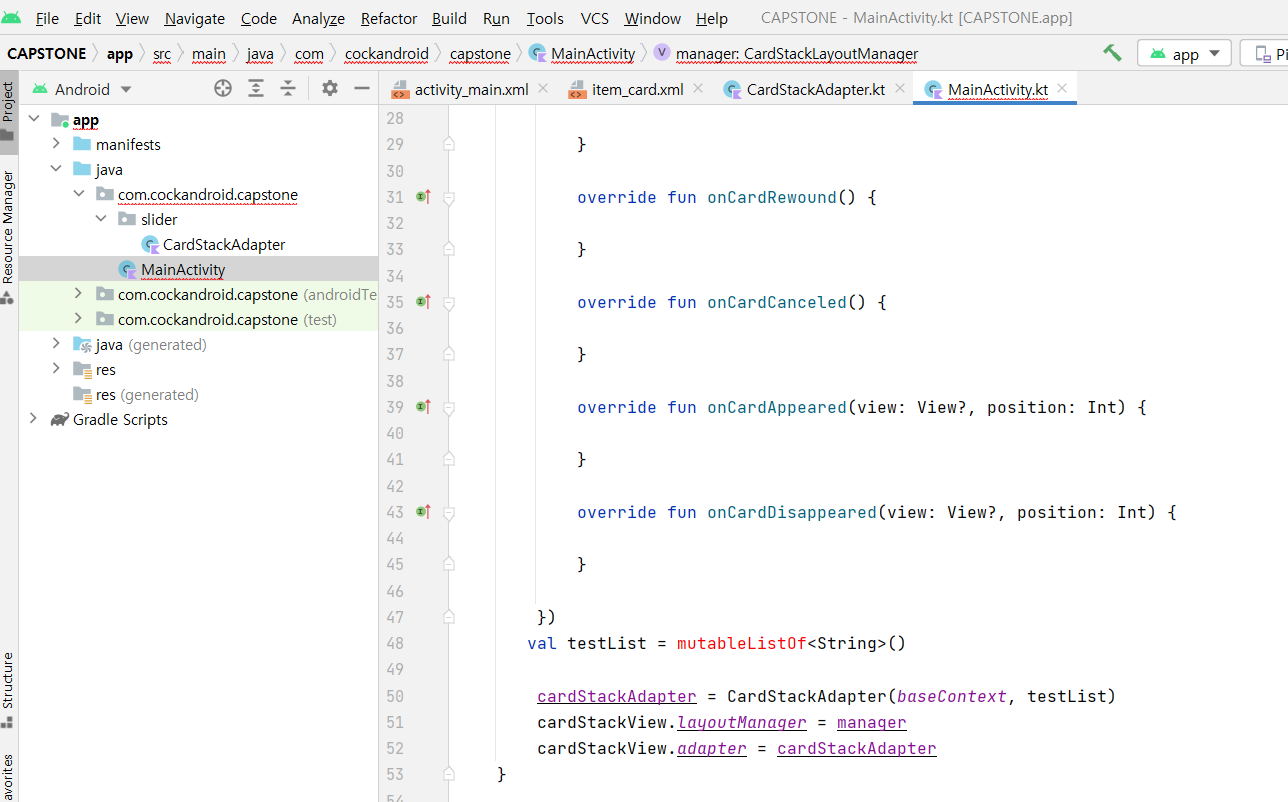The image size is (1288, 802).
Task: Open the app run configuration dropdown
Action: (x=1185, y=54)
